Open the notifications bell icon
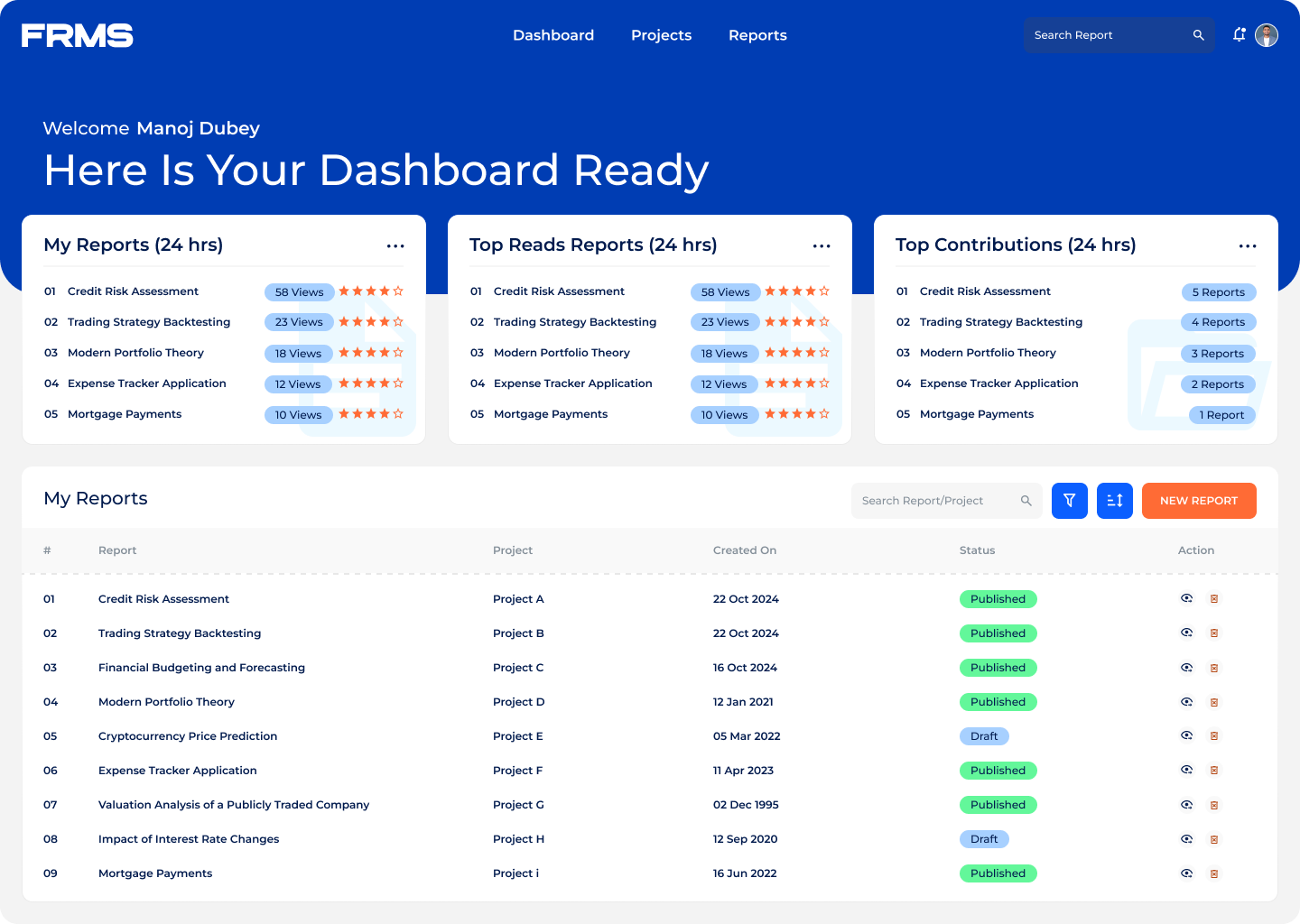This screenshot has width=1300, height=924. (x=1239, y=35)
